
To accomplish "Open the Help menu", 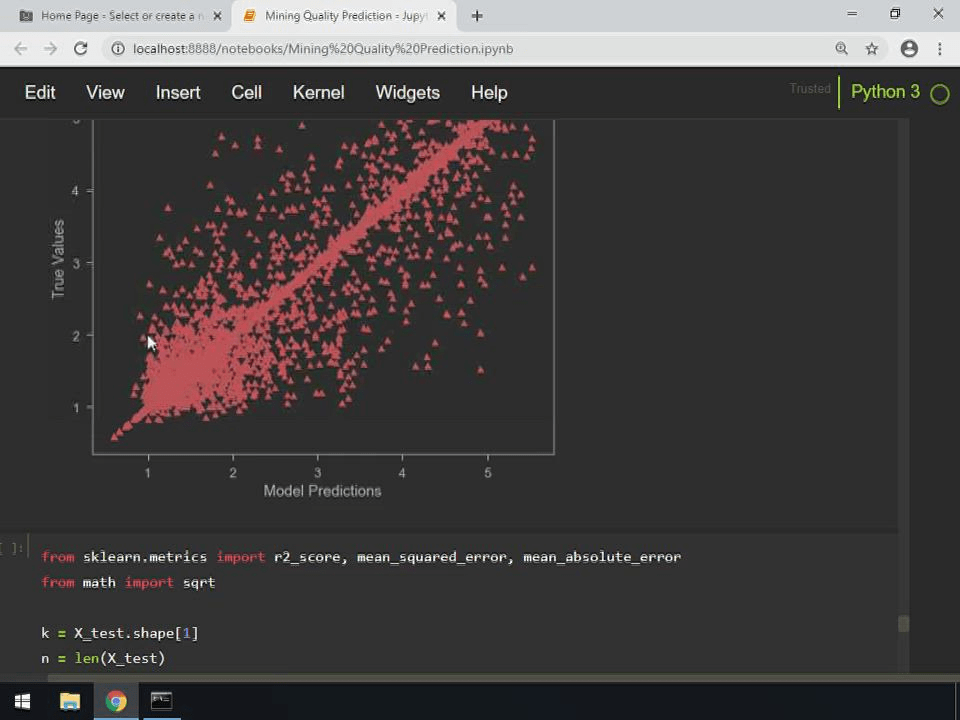I will 489,92.
